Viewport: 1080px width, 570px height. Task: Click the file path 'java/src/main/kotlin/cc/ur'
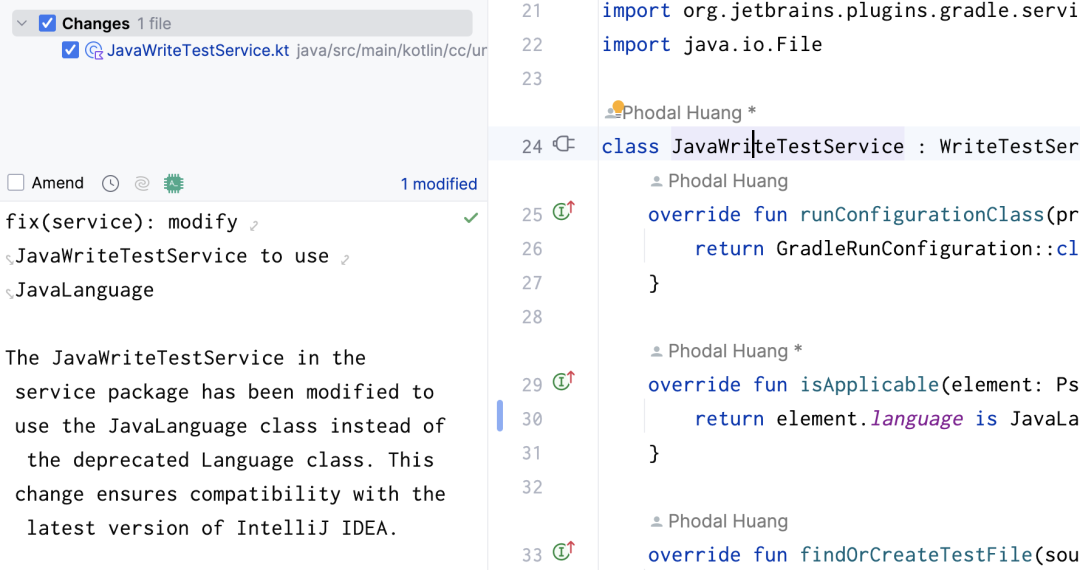pos(391,50)
